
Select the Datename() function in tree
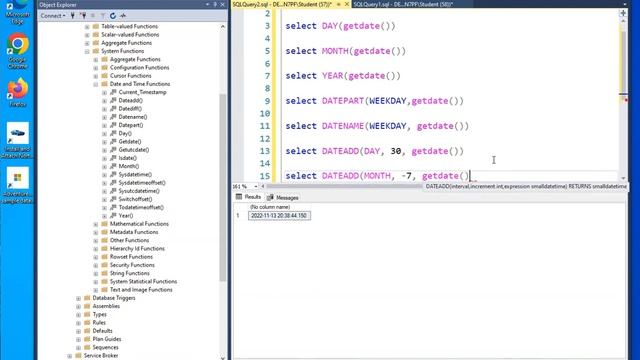pos(133,117)
